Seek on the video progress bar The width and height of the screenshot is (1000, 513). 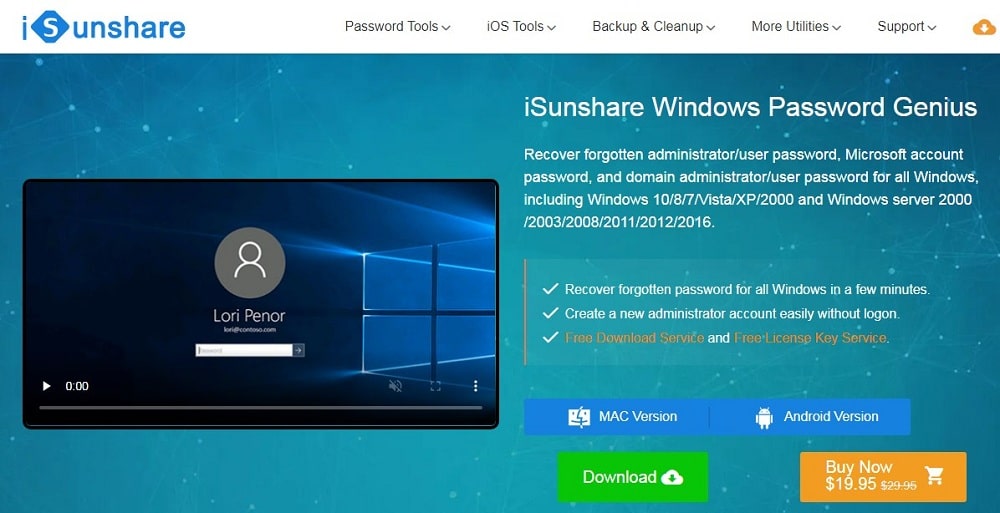pos(261,407)
